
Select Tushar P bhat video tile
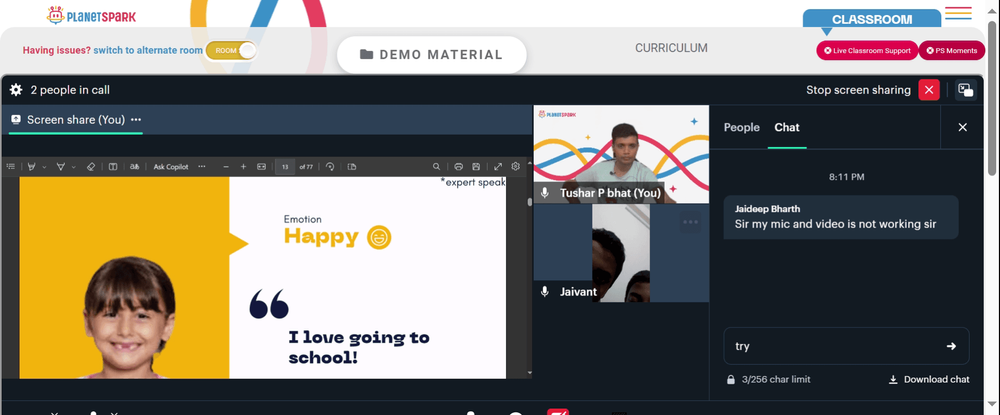[x=621, y=154]
